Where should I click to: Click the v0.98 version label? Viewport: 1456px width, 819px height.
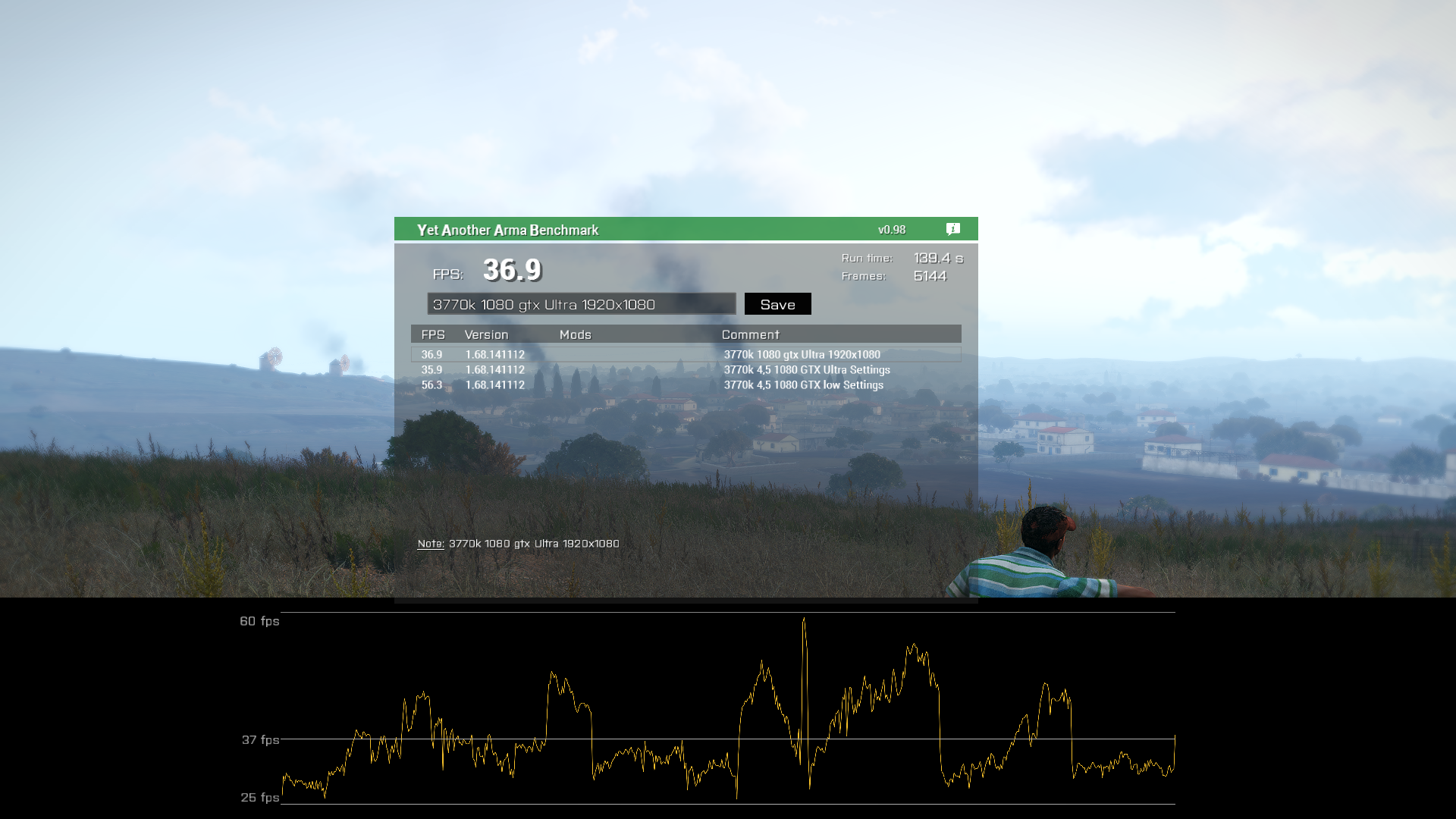tap(892, 230)
